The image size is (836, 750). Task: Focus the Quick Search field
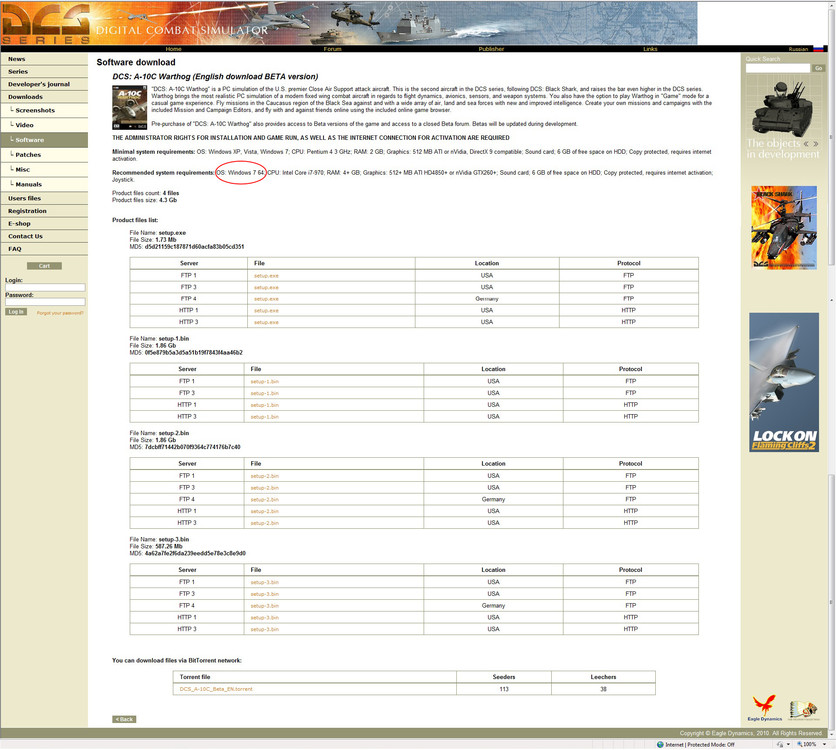tap(778, 68)
